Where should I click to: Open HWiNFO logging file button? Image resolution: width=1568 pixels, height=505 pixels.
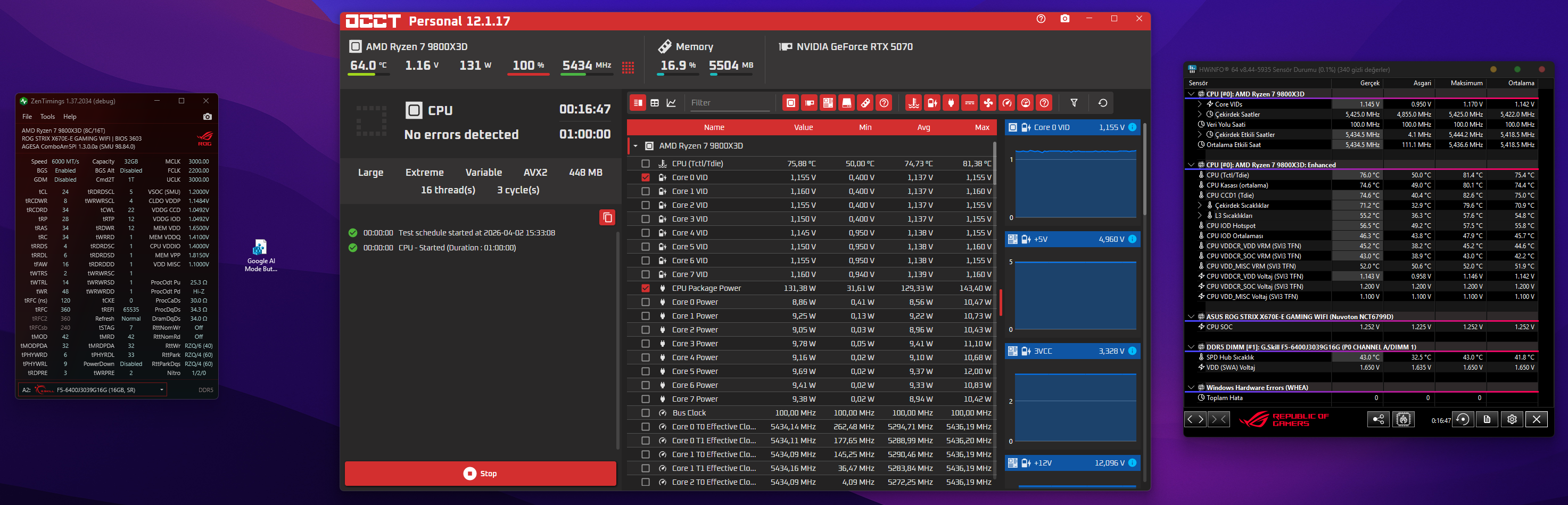click(x=1487, y=419)
